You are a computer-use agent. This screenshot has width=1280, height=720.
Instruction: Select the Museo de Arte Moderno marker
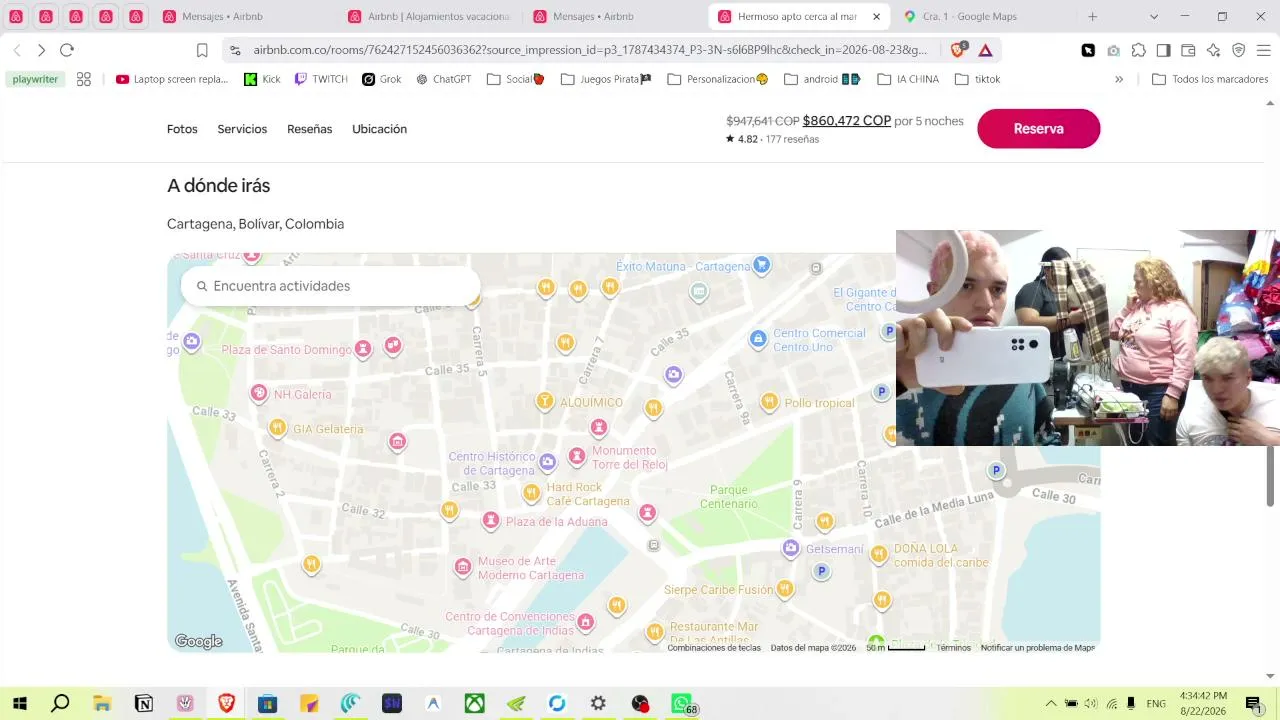[x=462, y=567]
